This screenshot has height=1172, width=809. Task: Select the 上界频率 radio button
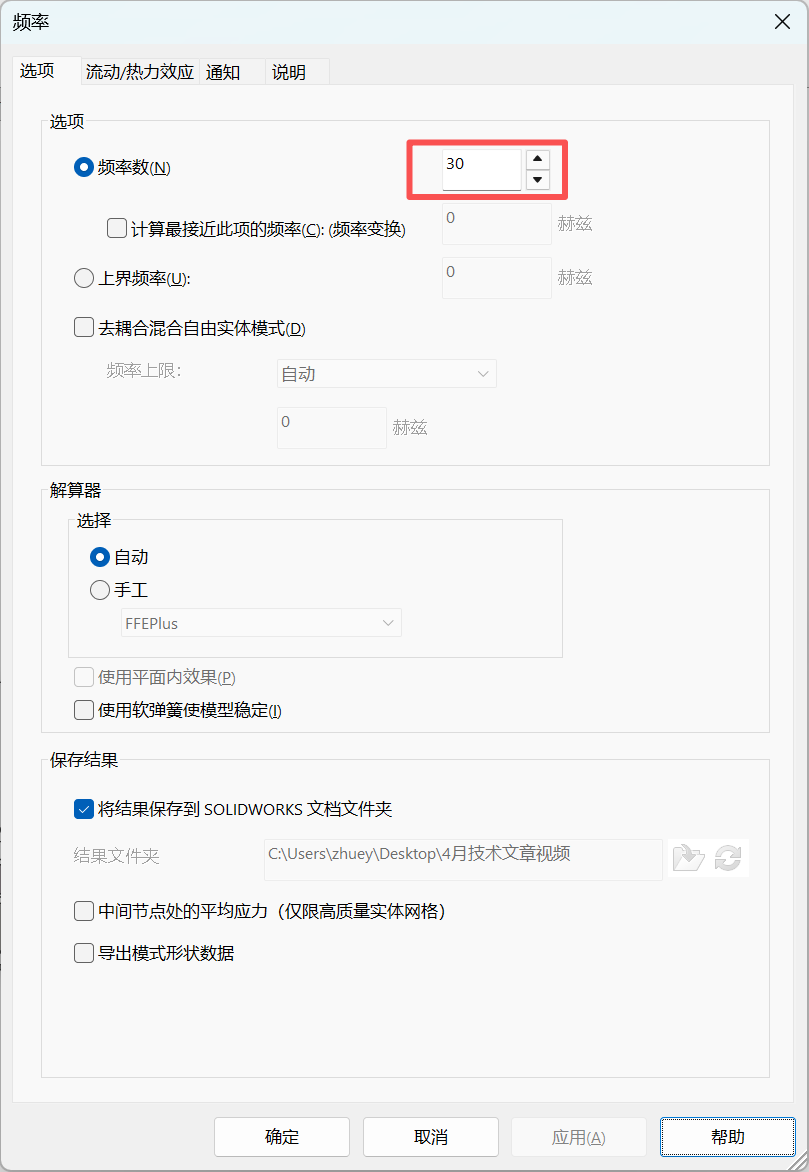84,279
